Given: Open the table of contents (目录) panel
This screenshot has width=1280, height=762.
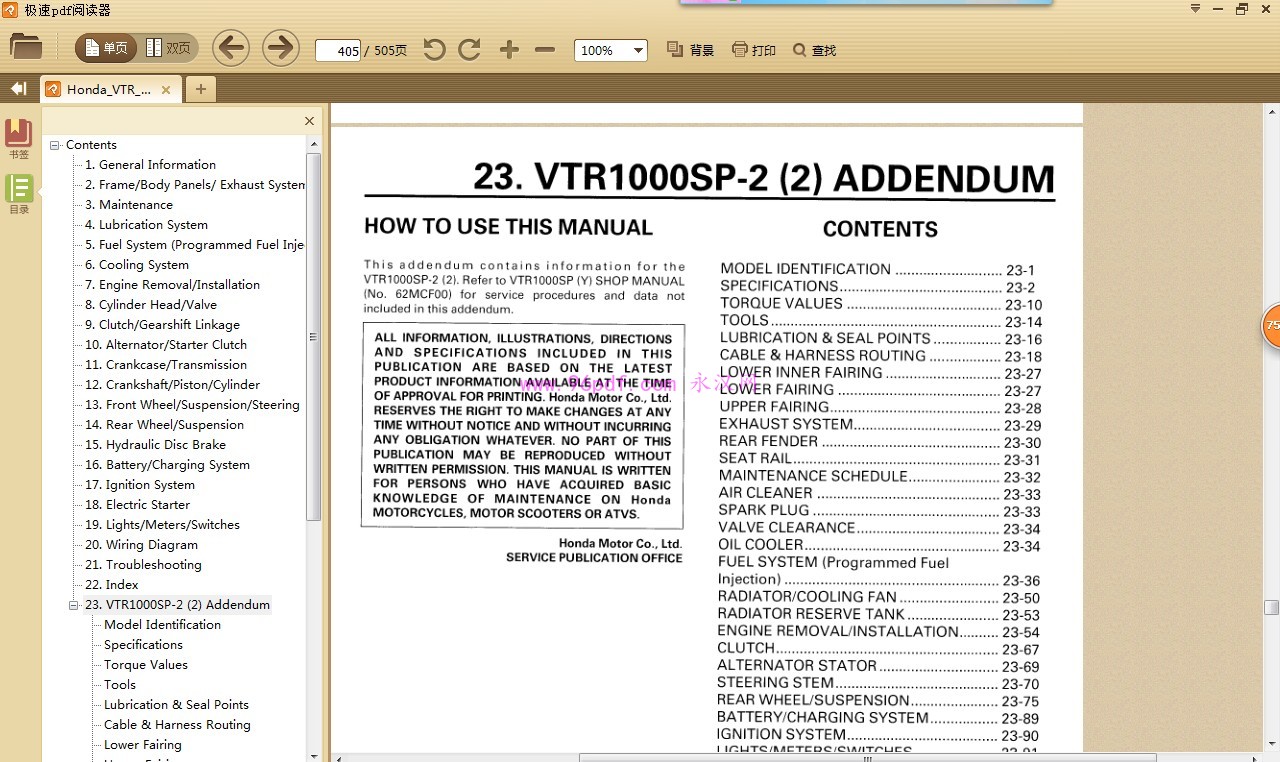Looking at the screenshot, I should click(19, 194).
